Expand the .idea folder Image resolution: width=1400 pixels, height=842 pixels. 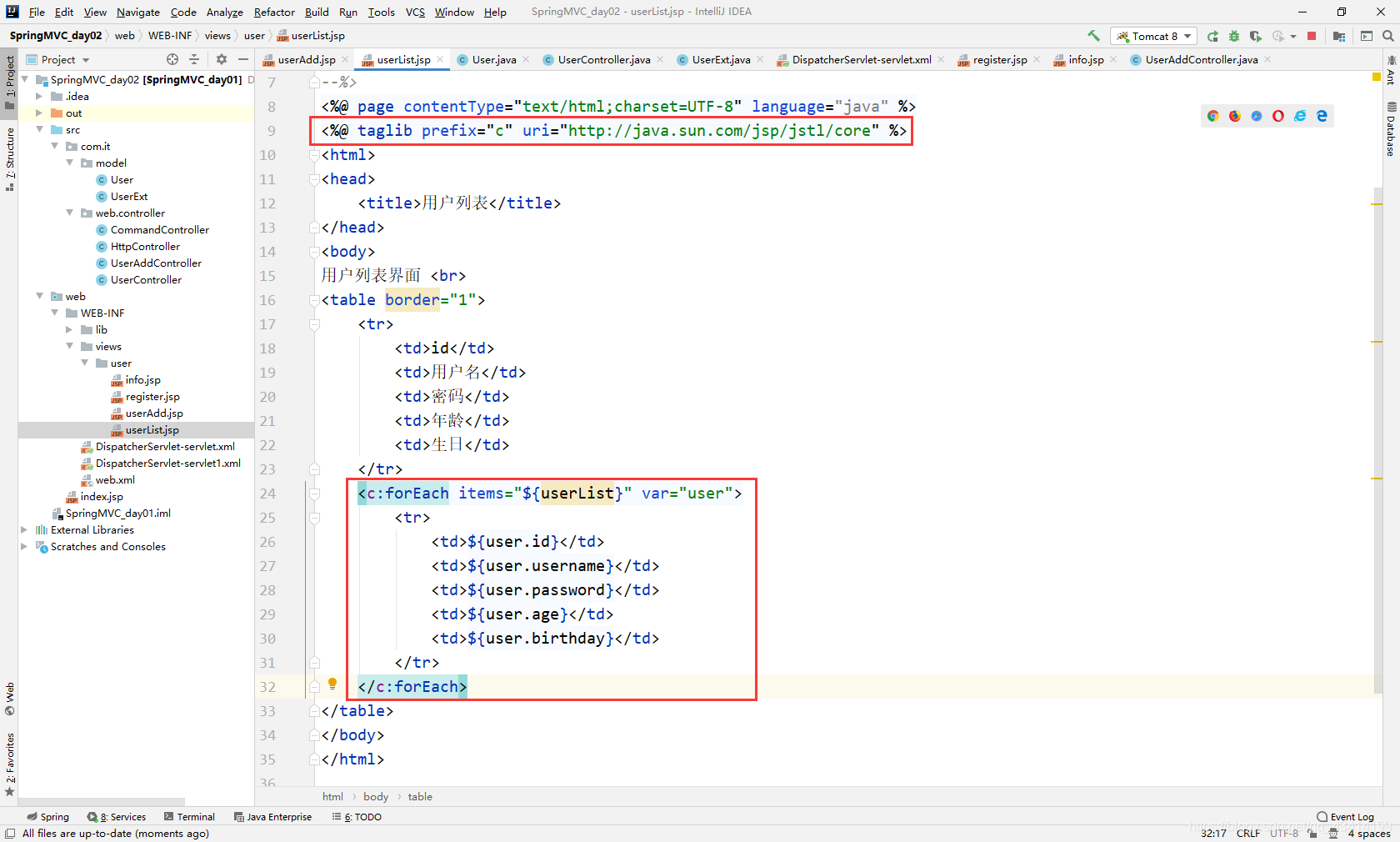[39, 96]
